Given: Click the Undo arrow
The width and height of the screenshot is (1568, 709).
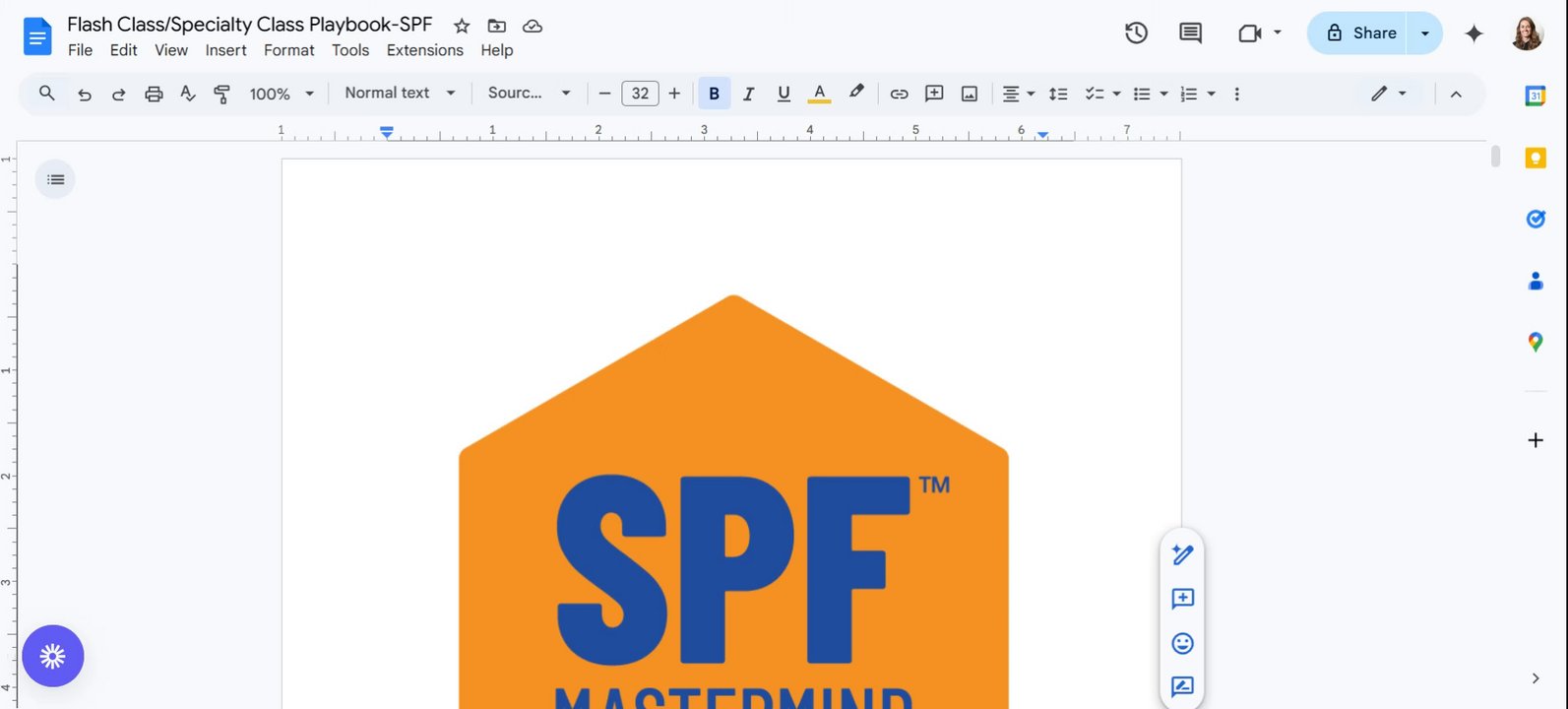Looking at the screenshot, I should pyautogui.click(x=85, y=94).
